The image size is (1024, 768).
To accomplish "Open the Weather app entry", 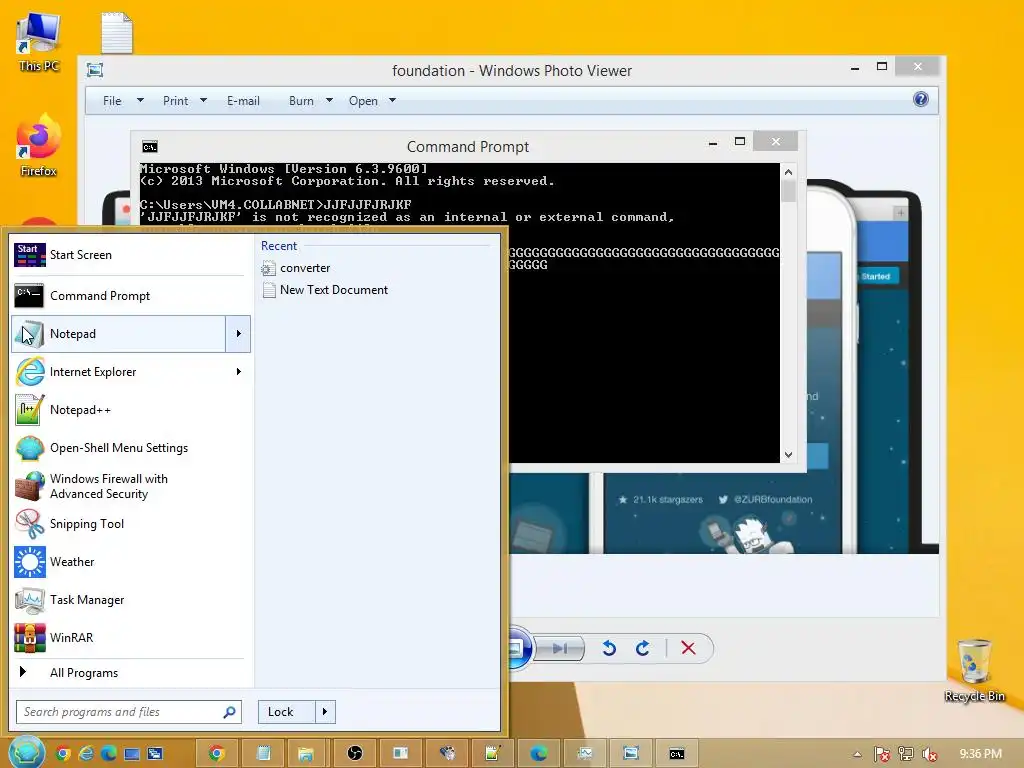I will pyautogui.click(x=129, y=562).
